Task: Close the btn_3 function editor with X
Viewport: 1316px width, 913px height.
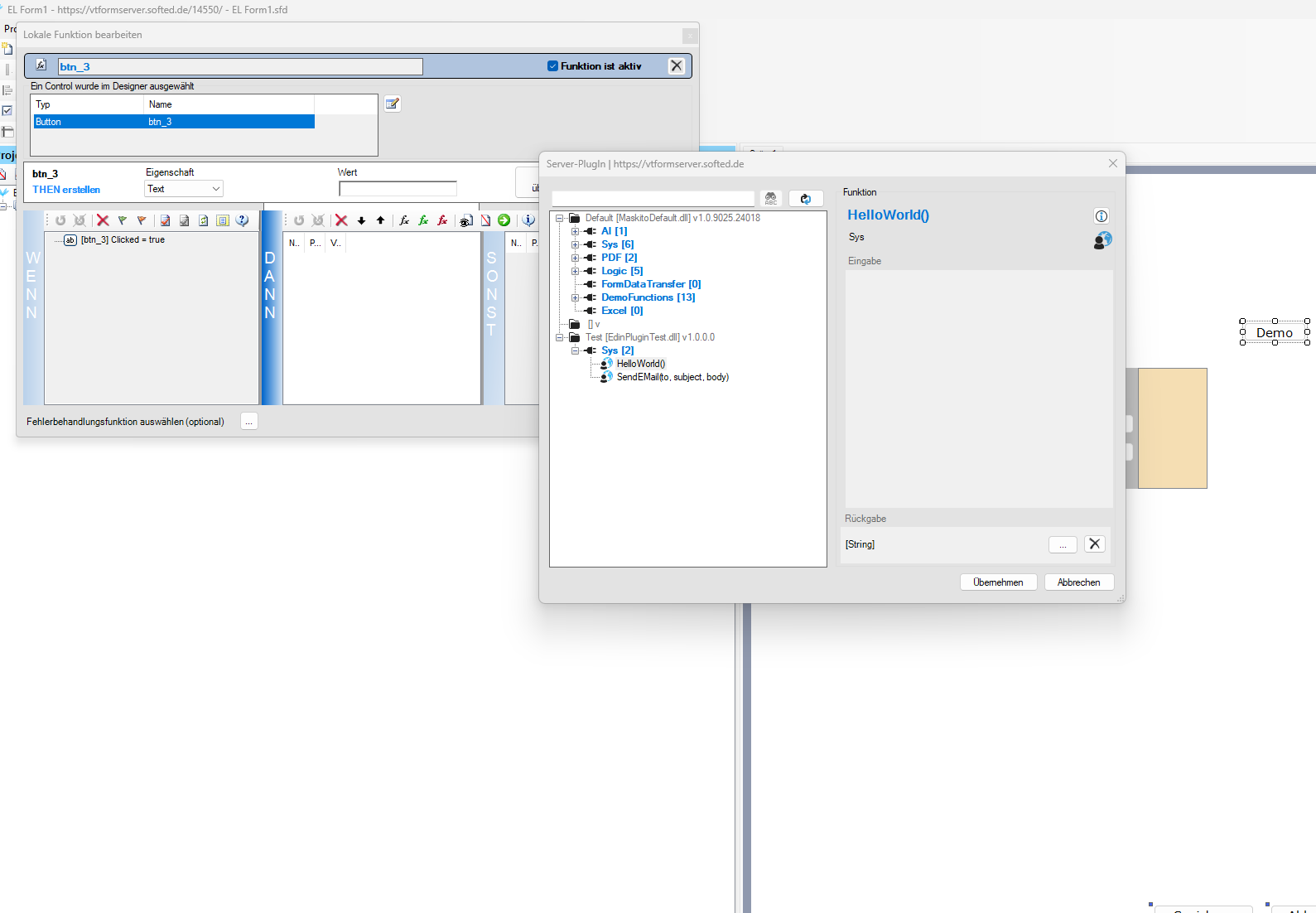Action: [x=677, y=66]
